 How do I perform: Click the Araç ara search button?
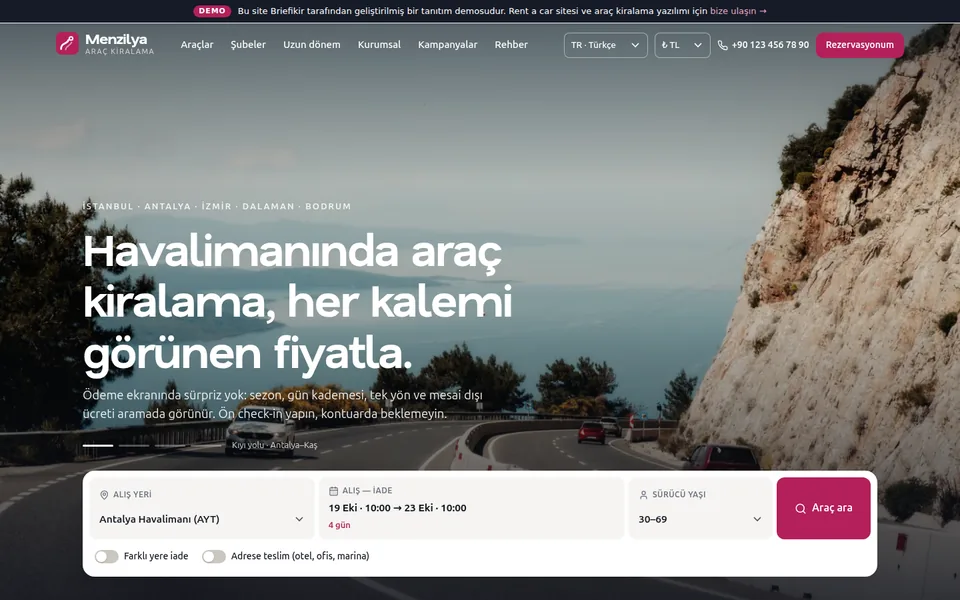pos(823,508)
